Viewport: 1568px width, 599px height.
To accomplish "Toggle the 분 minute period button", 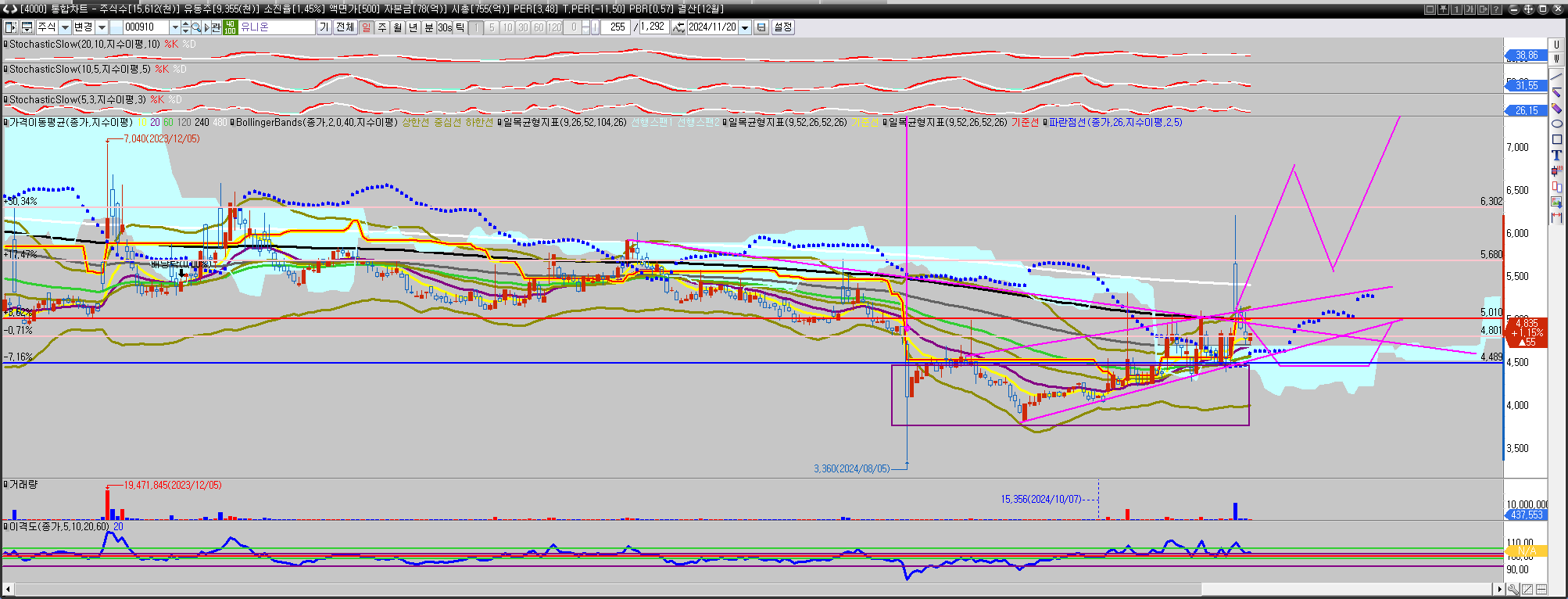I will point(429,27).
